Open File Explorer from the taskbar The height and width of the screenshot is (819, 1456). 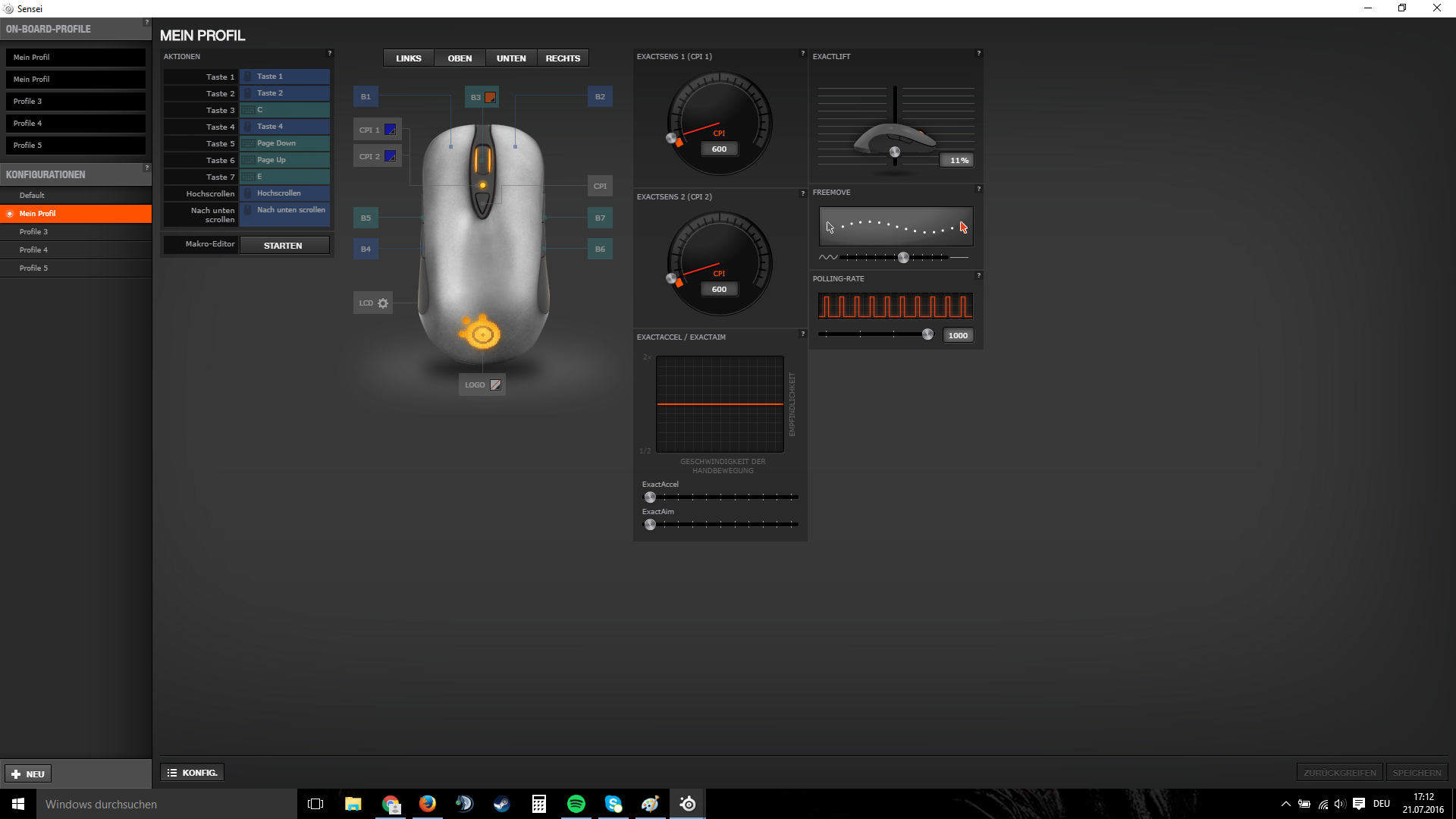[353, 804]
